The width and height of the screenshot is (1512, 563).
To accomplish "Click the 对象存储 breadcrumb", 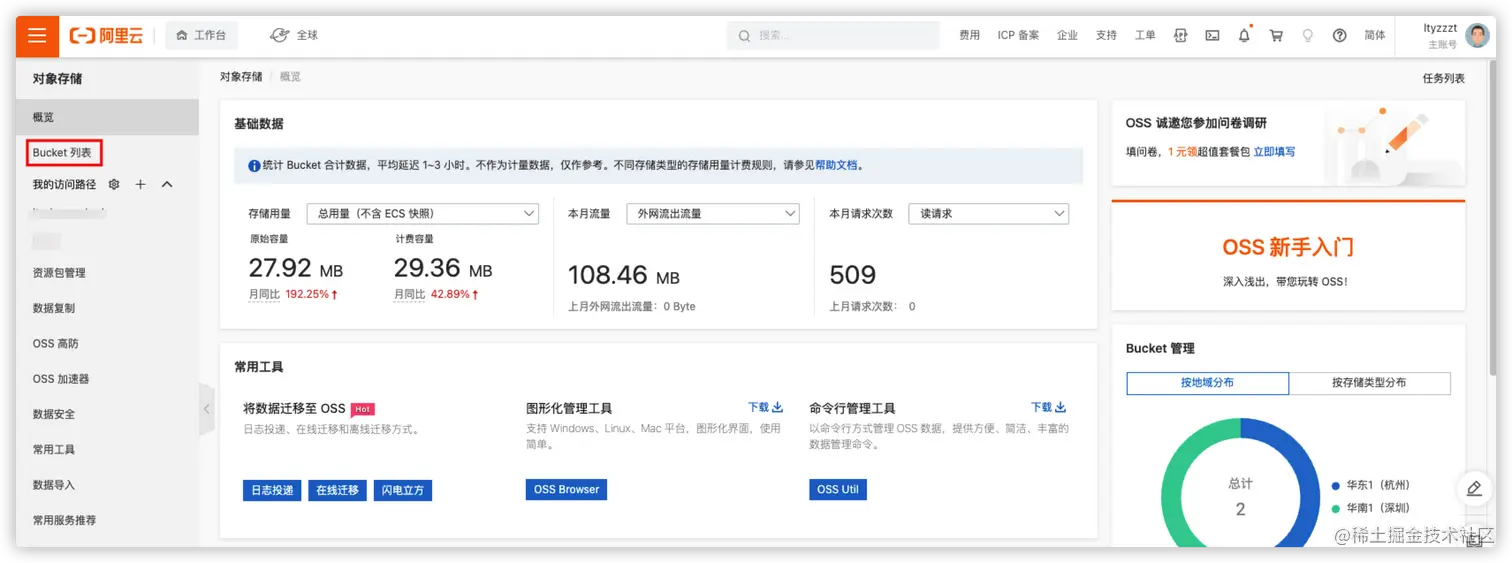I will [241, 76].
